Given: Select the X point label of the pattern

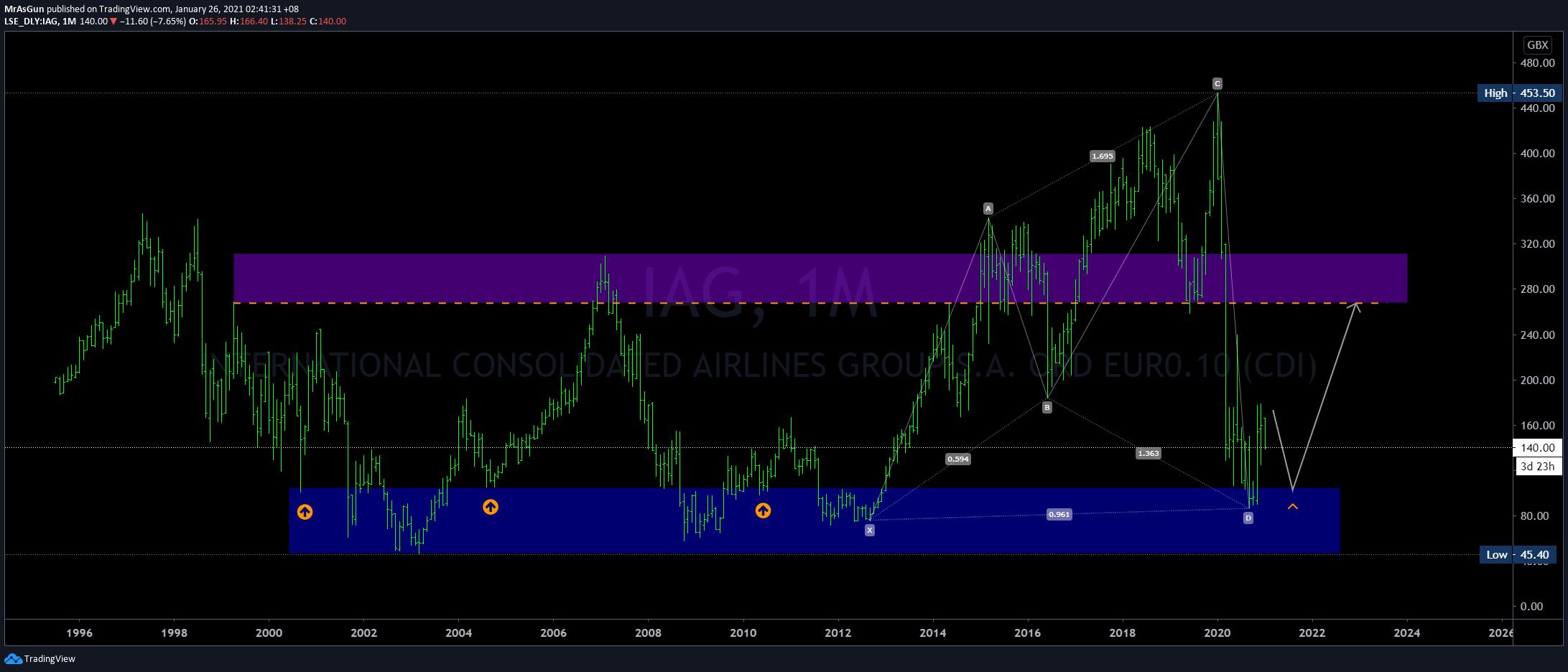Looking at the screenshot, I should click(x=870, y=530).
